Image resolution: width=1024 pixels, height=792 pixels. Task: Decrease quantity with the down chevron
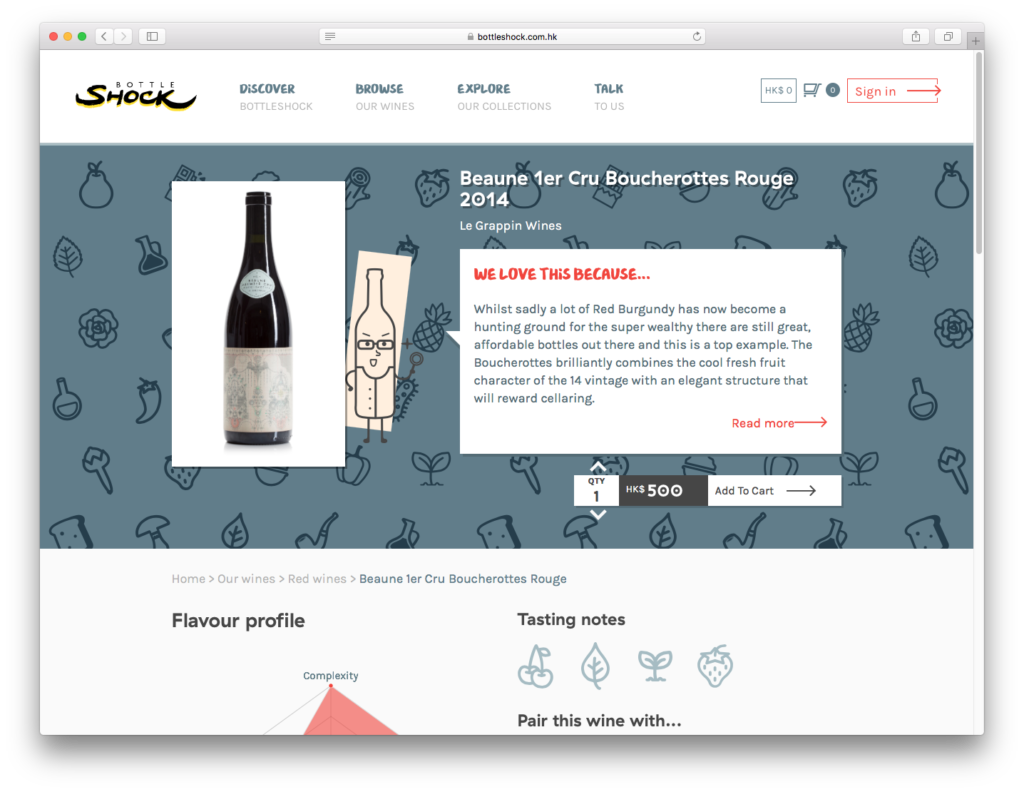[x=598, y=515]
